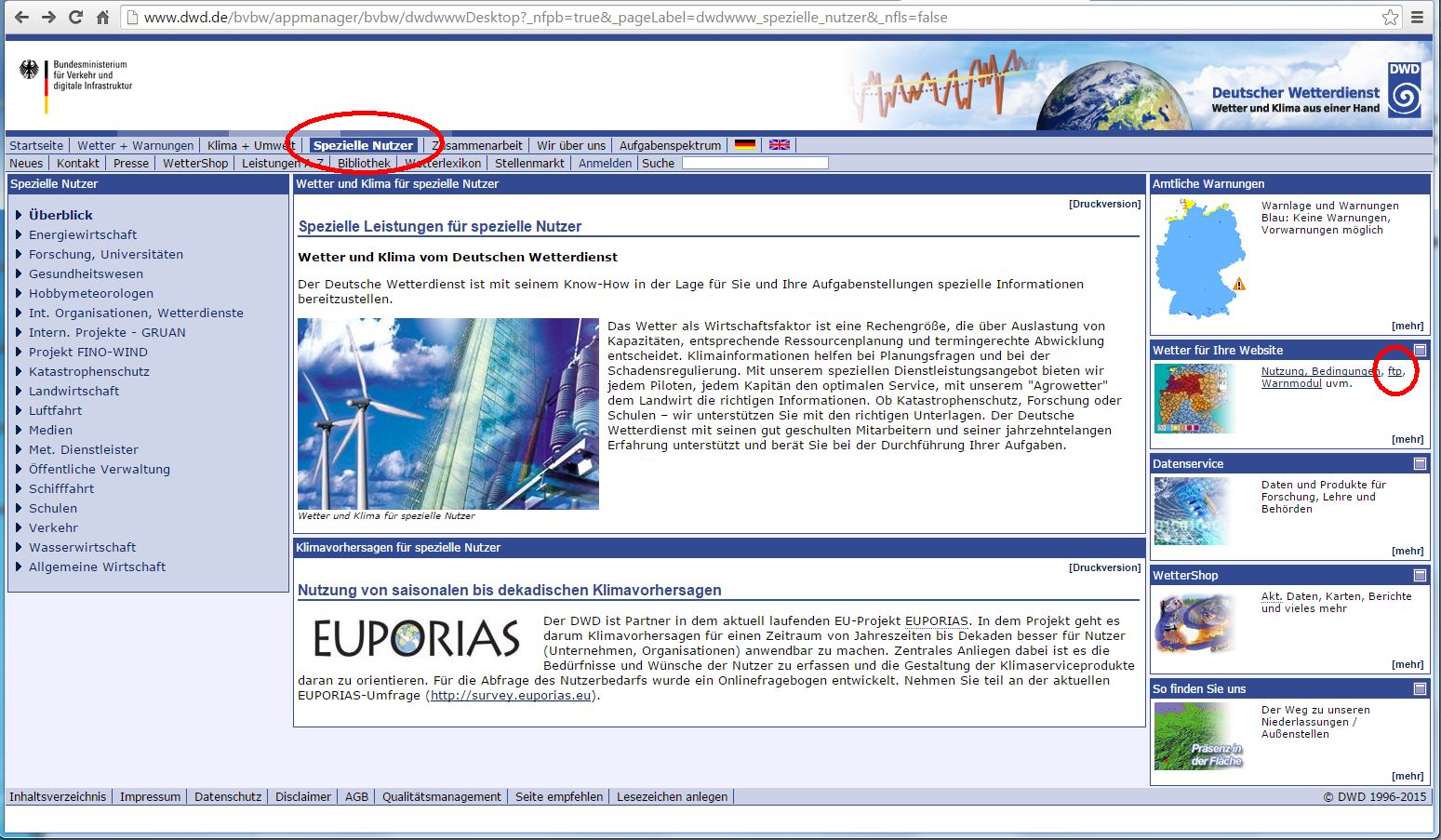Open the Startseite menu item
1441x840 pixels.
tap(36, 145)
